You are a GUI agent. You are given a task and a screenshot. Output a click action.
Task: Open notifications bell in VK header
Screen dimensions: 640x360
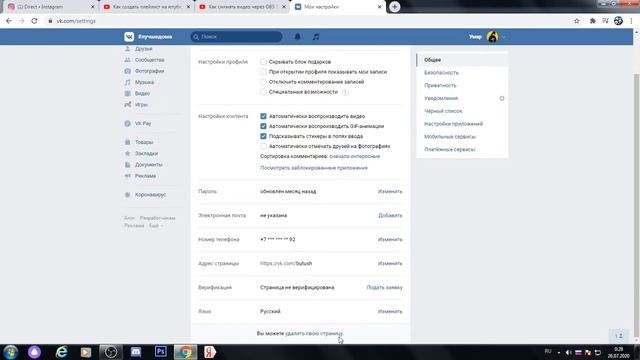298,37
